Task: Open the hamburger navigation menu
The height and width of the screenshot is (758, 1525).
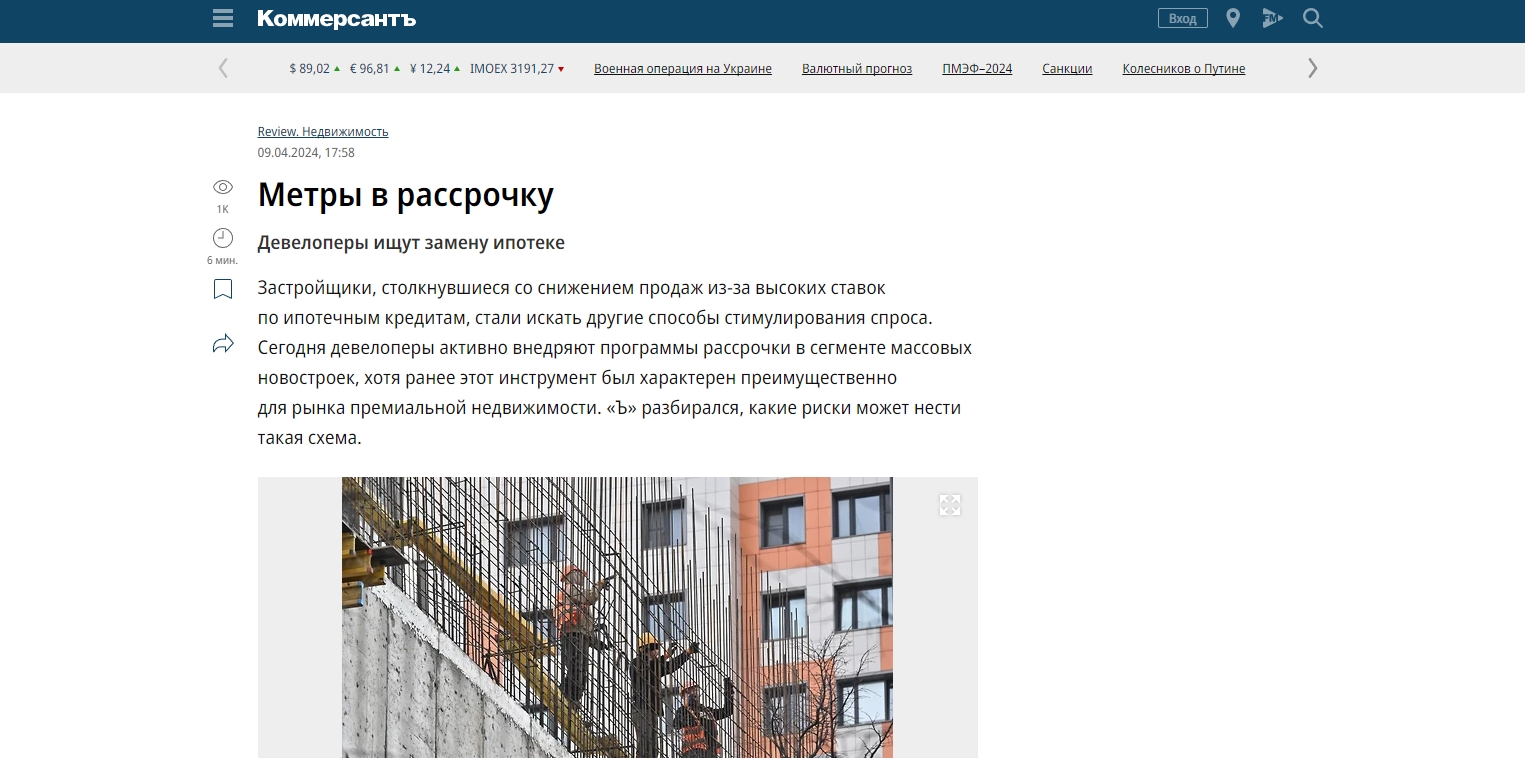Action: click(222, 18)
